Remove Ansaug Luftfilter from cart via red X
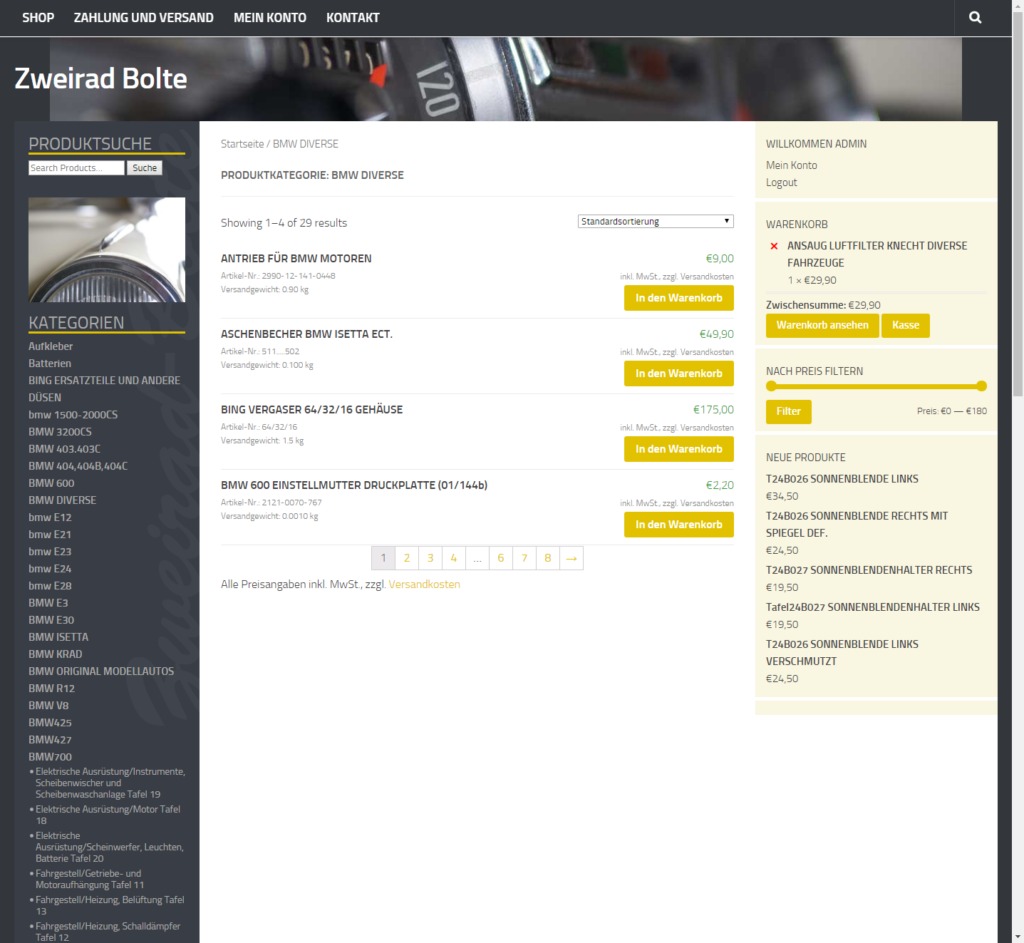 pos(774,246)
